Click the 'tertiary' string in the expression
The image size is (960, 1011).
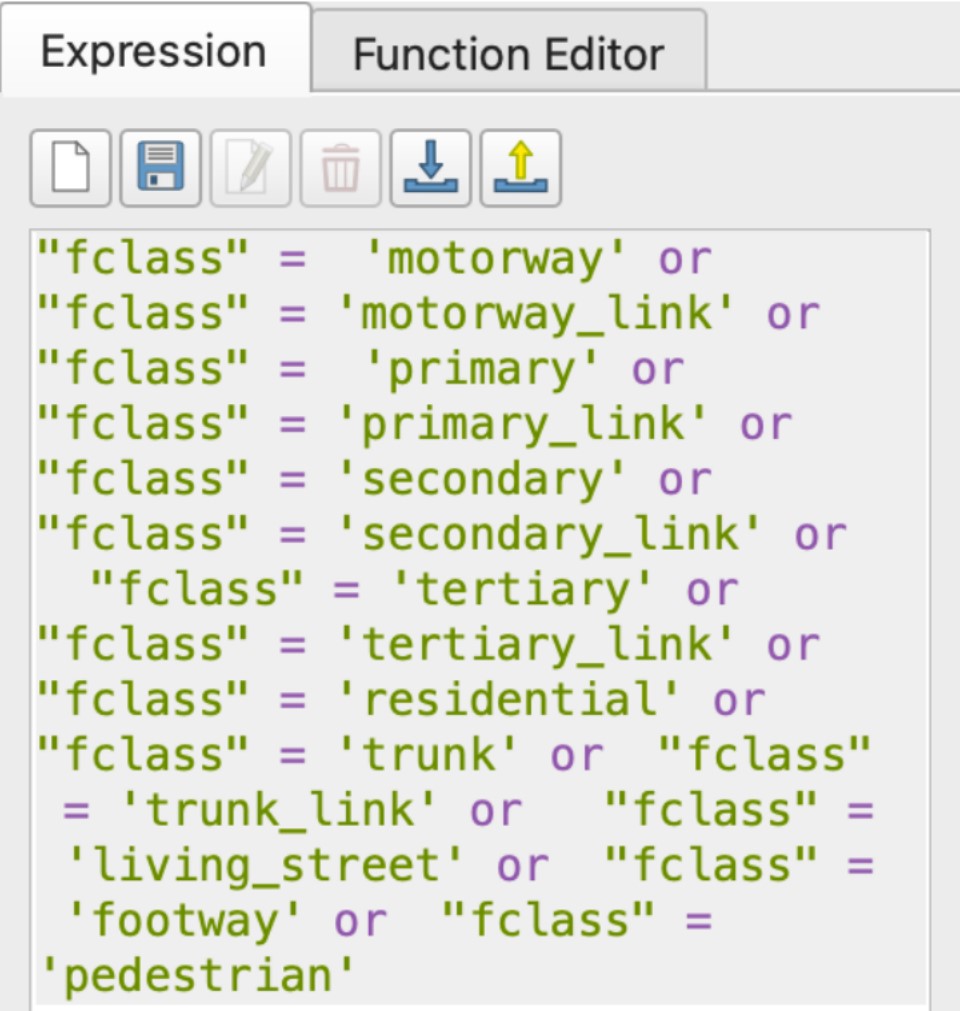pos(522,590)
